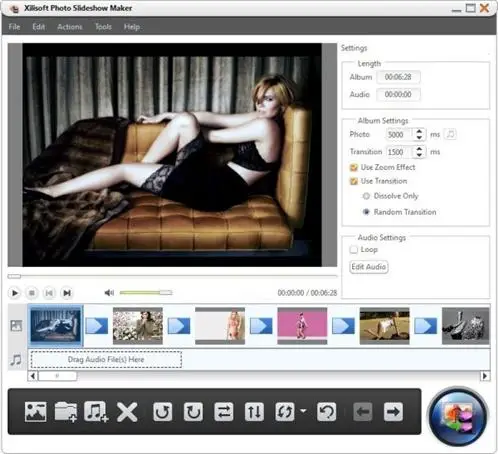Flip photo vertically with the toolbar icon
498x454 pixels.
pyautogui.click(x=254, y=412)
